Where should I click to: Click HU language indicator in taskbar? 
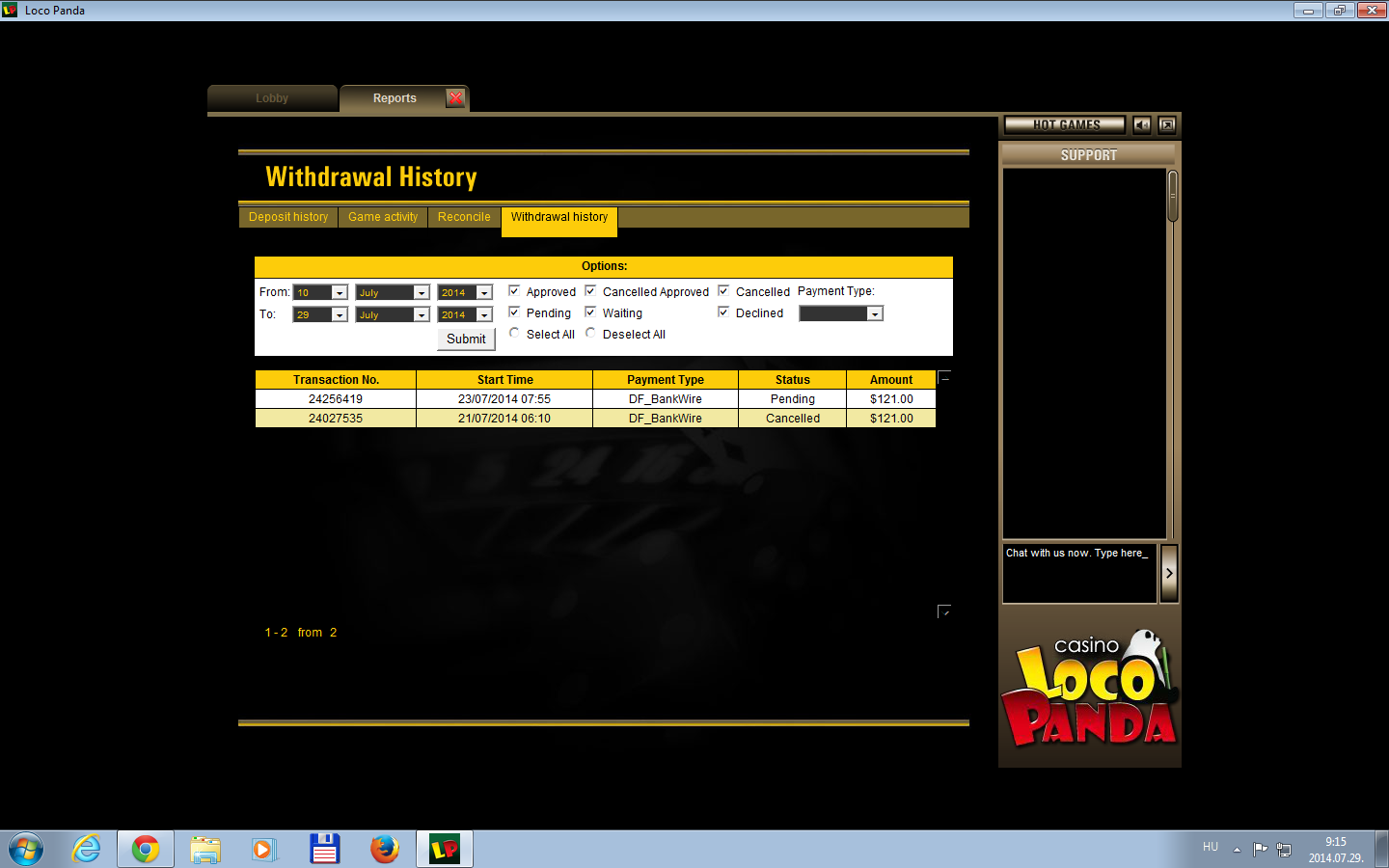[x=1211, y=847]
